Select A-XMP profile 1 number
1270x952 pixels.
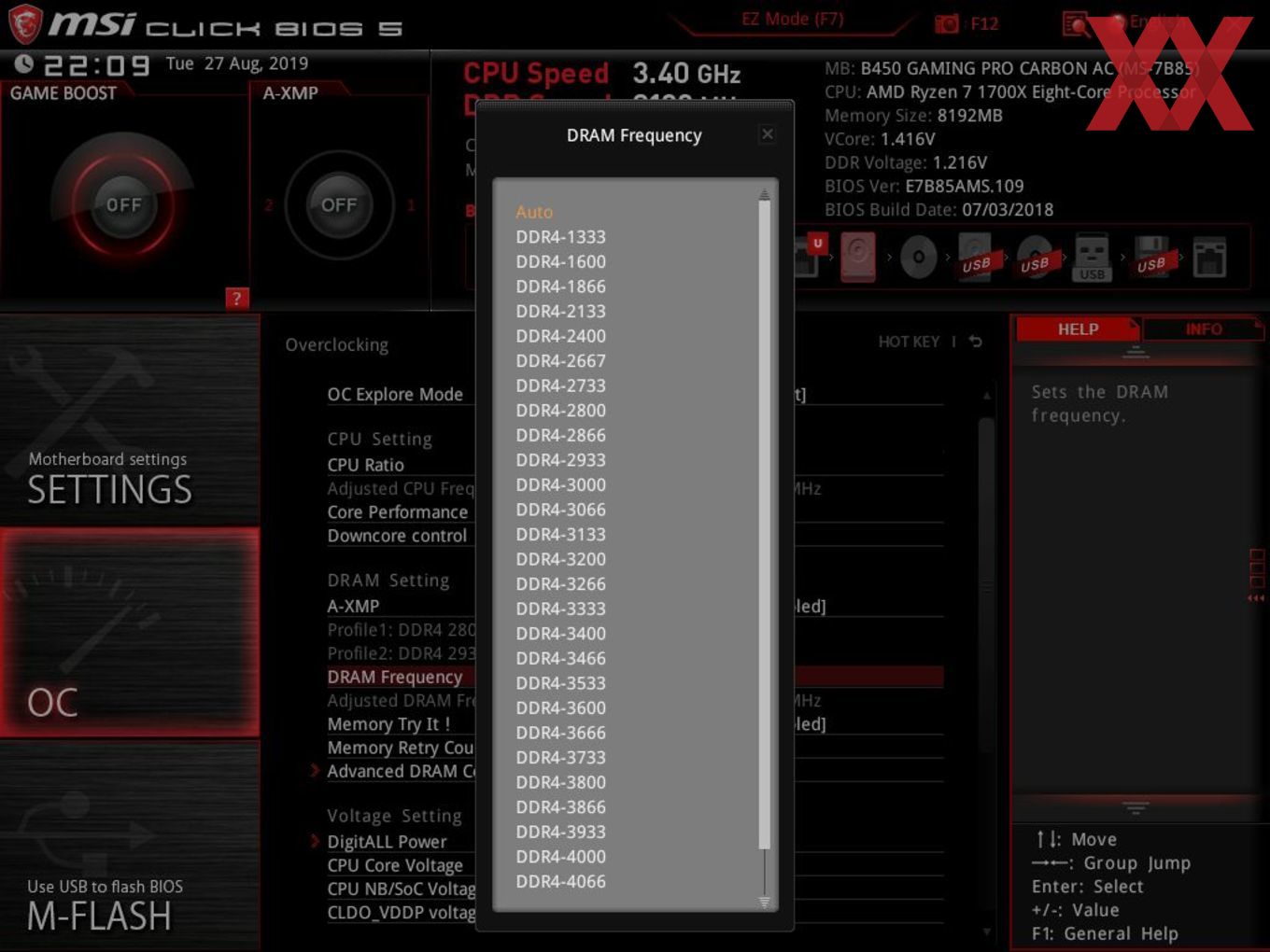point(410,204)
